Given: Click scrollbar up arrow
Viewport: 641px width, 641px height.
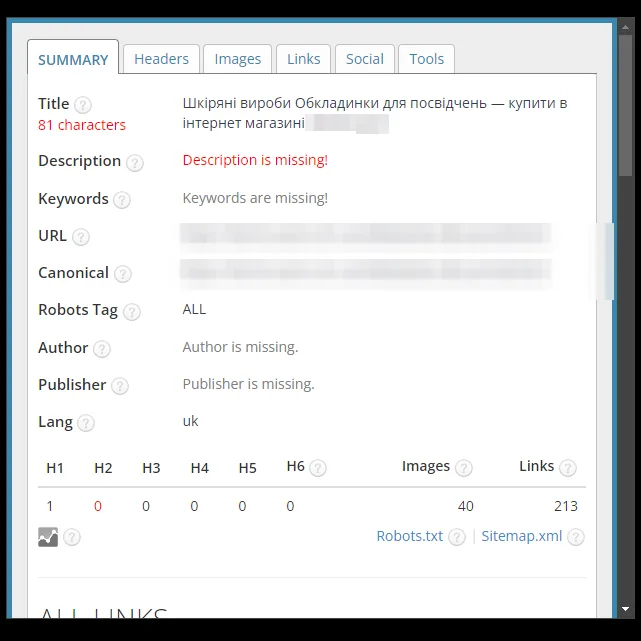Looking at the screenshot, I should click(x=625, y=27).
